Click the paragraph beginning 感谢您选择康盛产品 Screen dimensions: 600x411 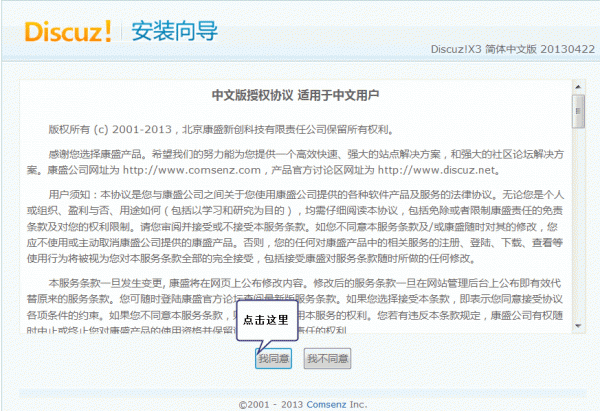(295, 162)
